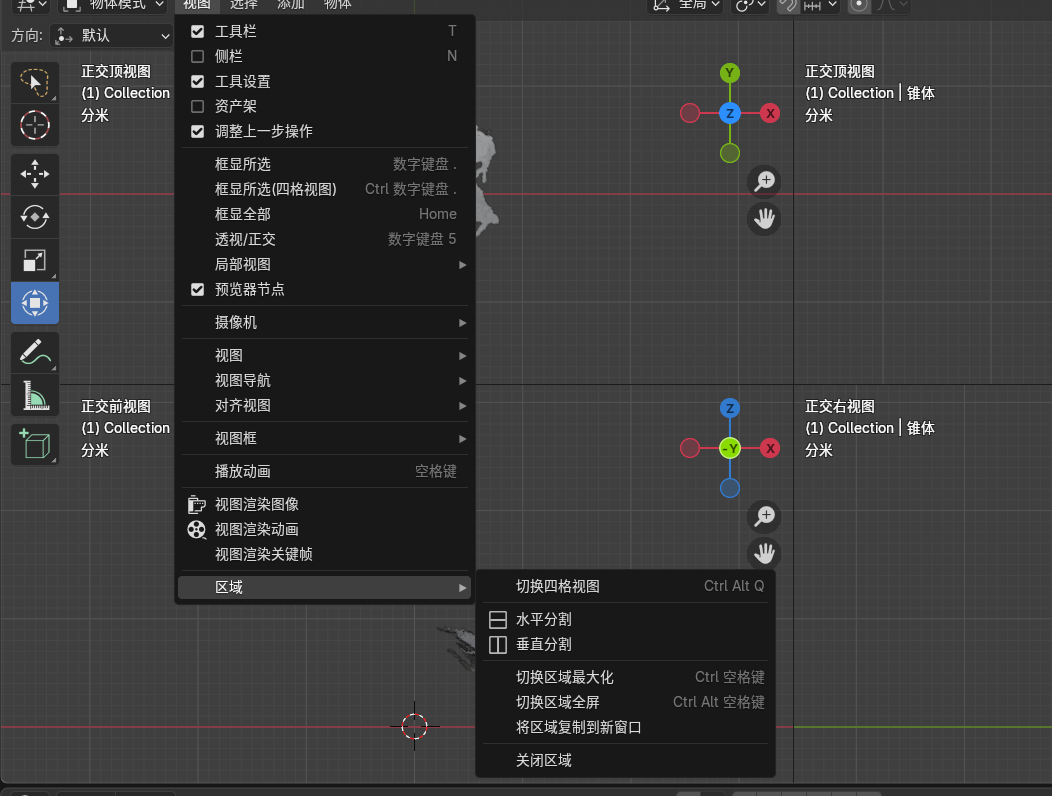Click 视图渲染关键帧 menu item
Viewport: 1052px width, 796px height.
325,554
